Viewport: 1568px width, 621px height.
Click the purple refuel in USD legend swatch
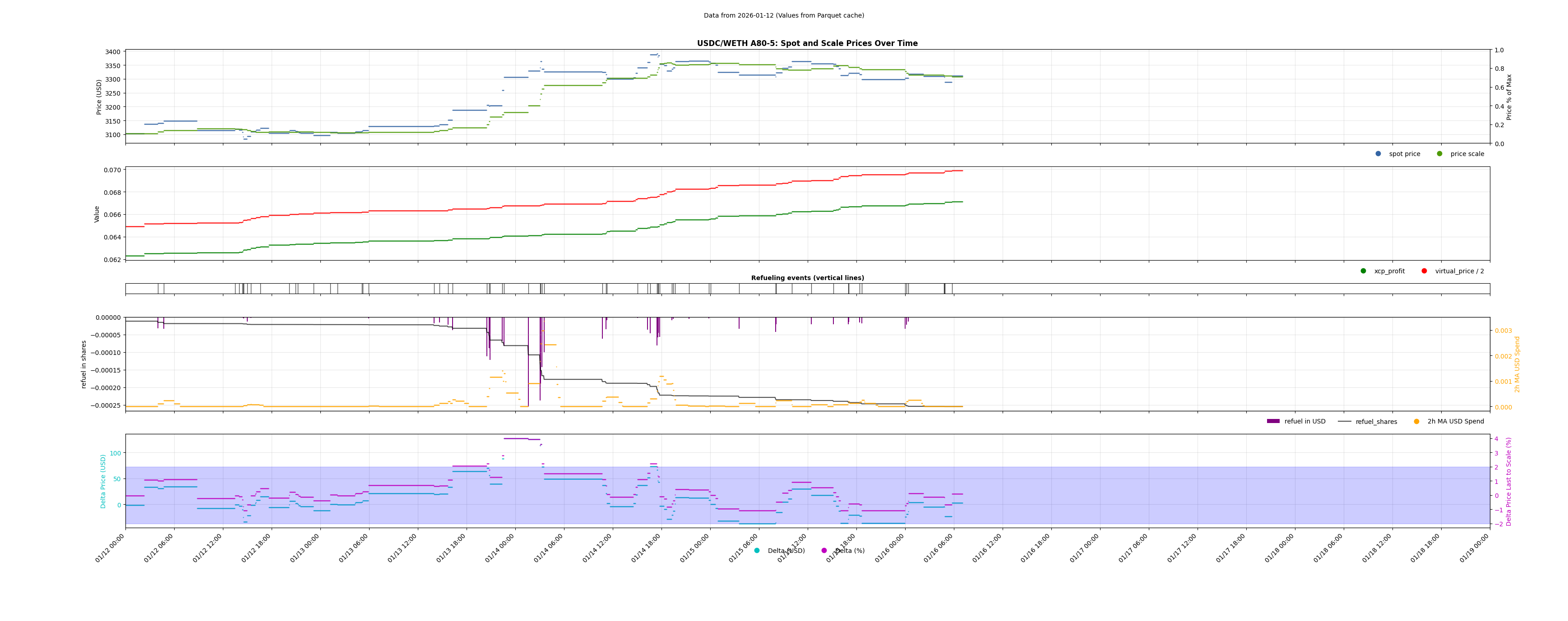(1273, 422)
